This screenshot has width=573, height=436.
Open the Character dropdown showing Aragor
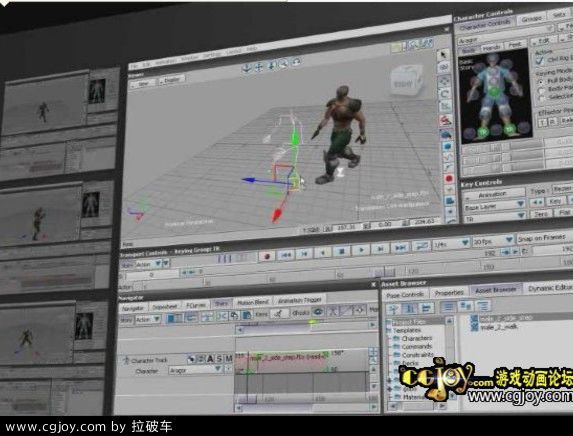pos(195,370)
